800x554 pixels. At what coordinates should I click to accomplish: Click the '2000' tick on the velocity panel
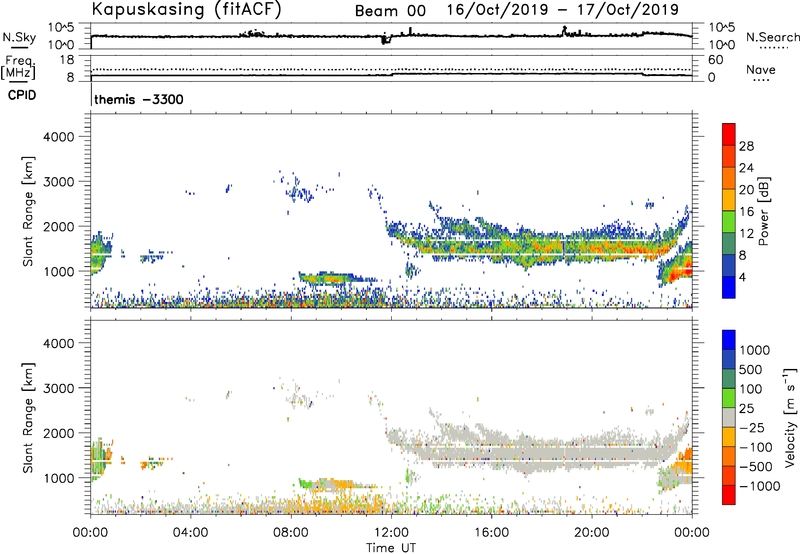click(58, 433)
